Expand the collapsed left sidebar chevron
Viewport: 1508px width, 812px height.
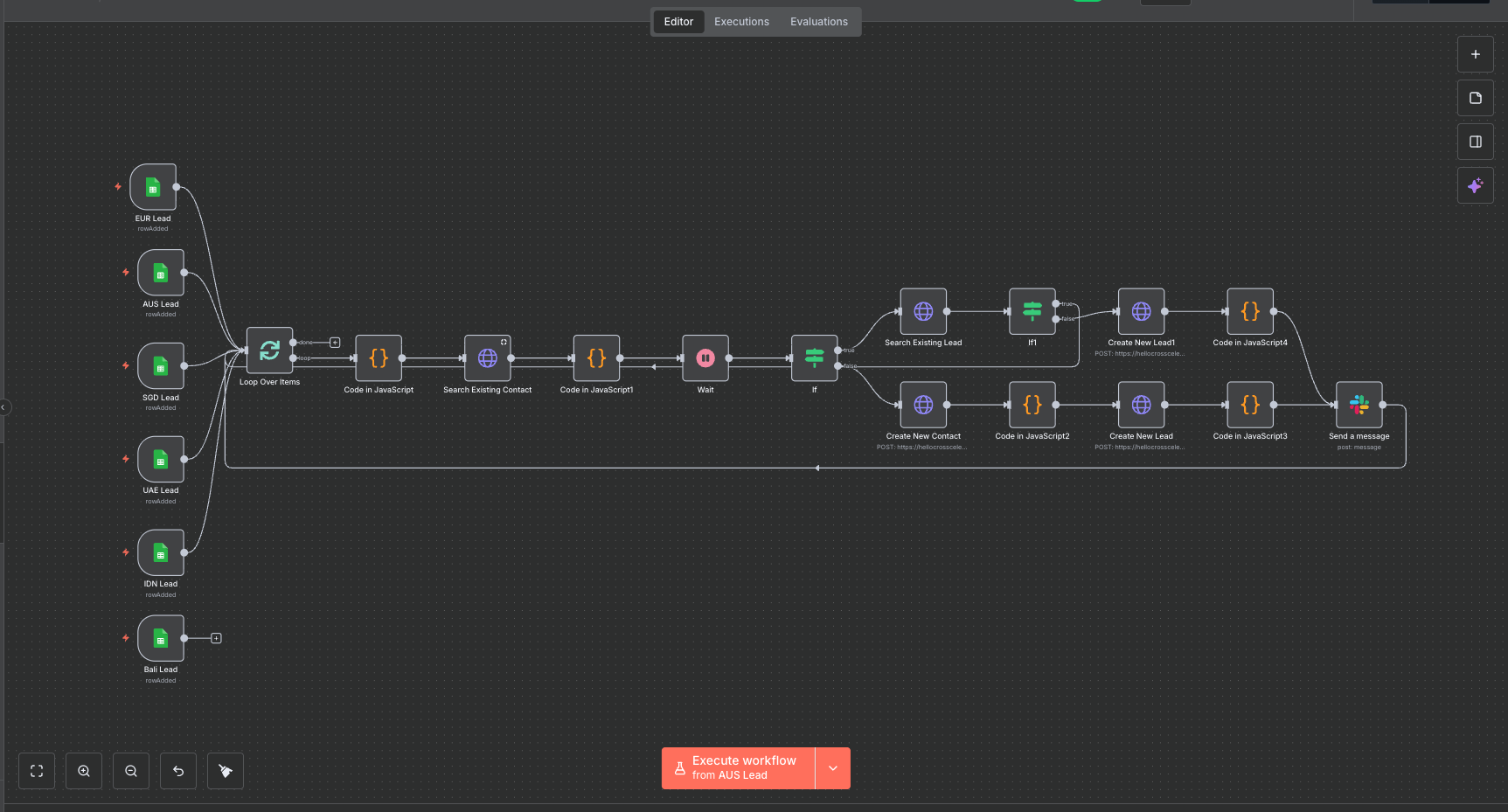click(3, 407)
